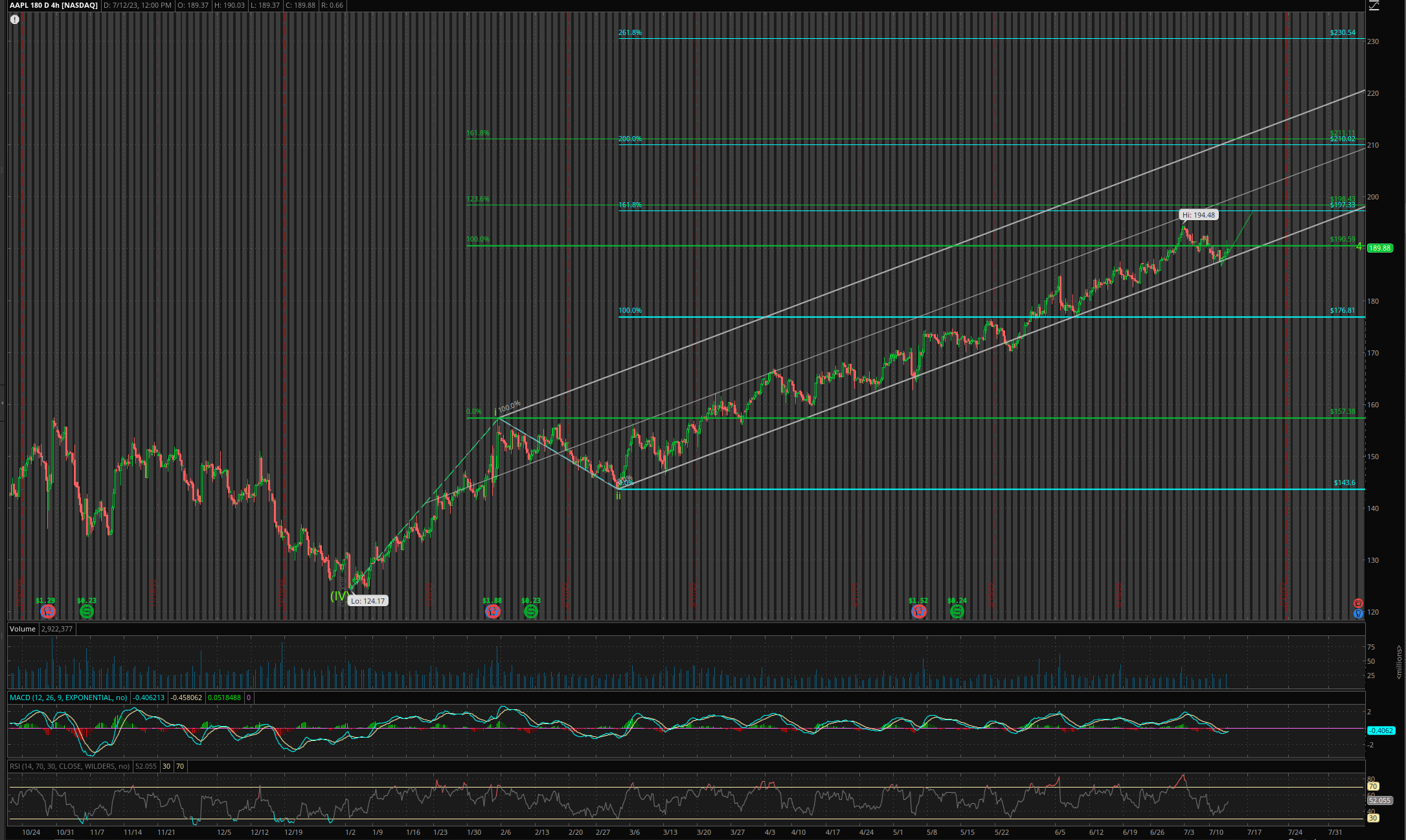Click the 52.055 value in RSI header
Viewport: 1406px width, 840px height.
pyautogui.click(x=146, y=766)
